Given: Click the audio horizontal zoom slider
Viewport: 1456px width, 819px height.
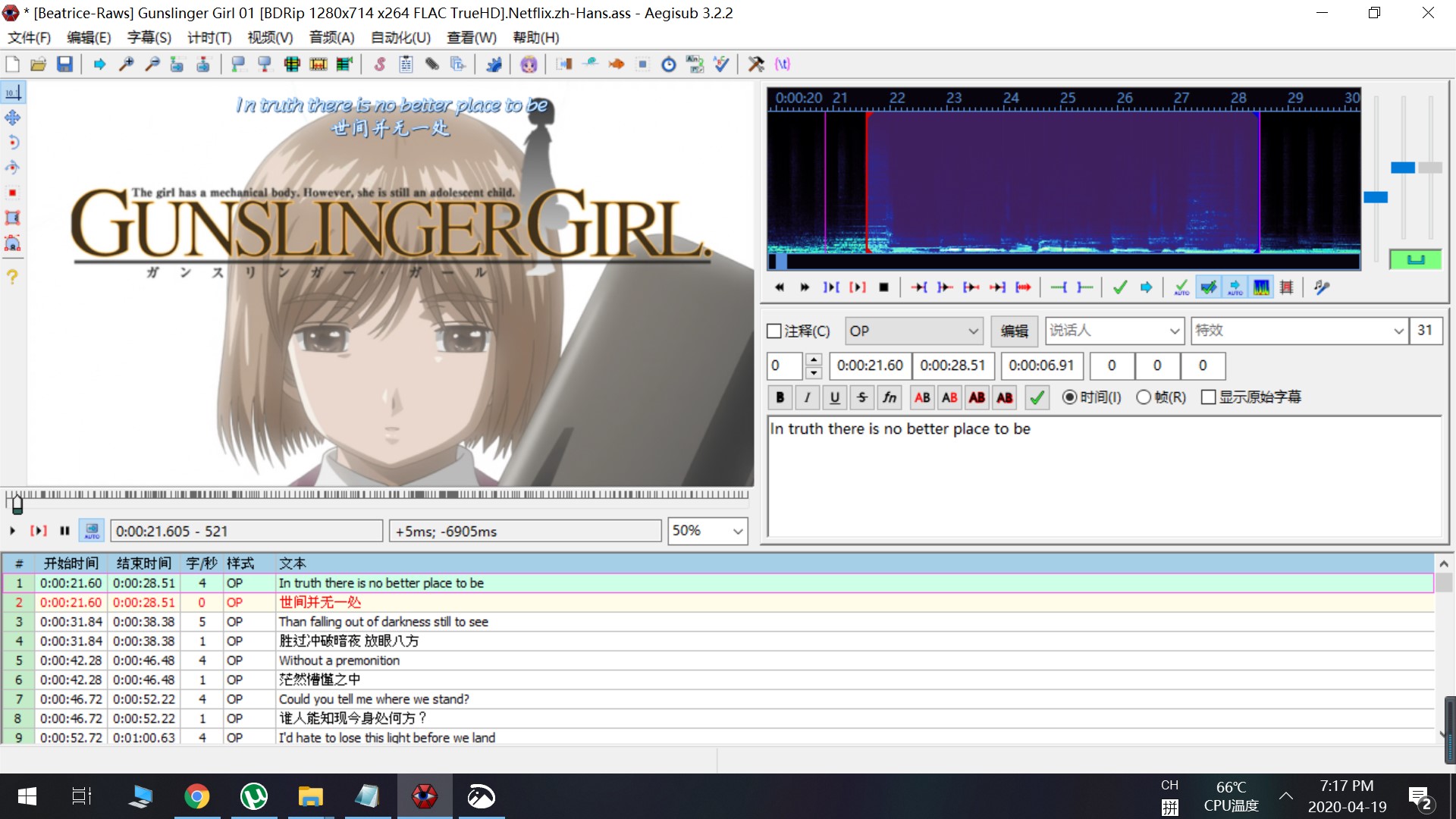Looking at the screenshot, I should 1376,197.
